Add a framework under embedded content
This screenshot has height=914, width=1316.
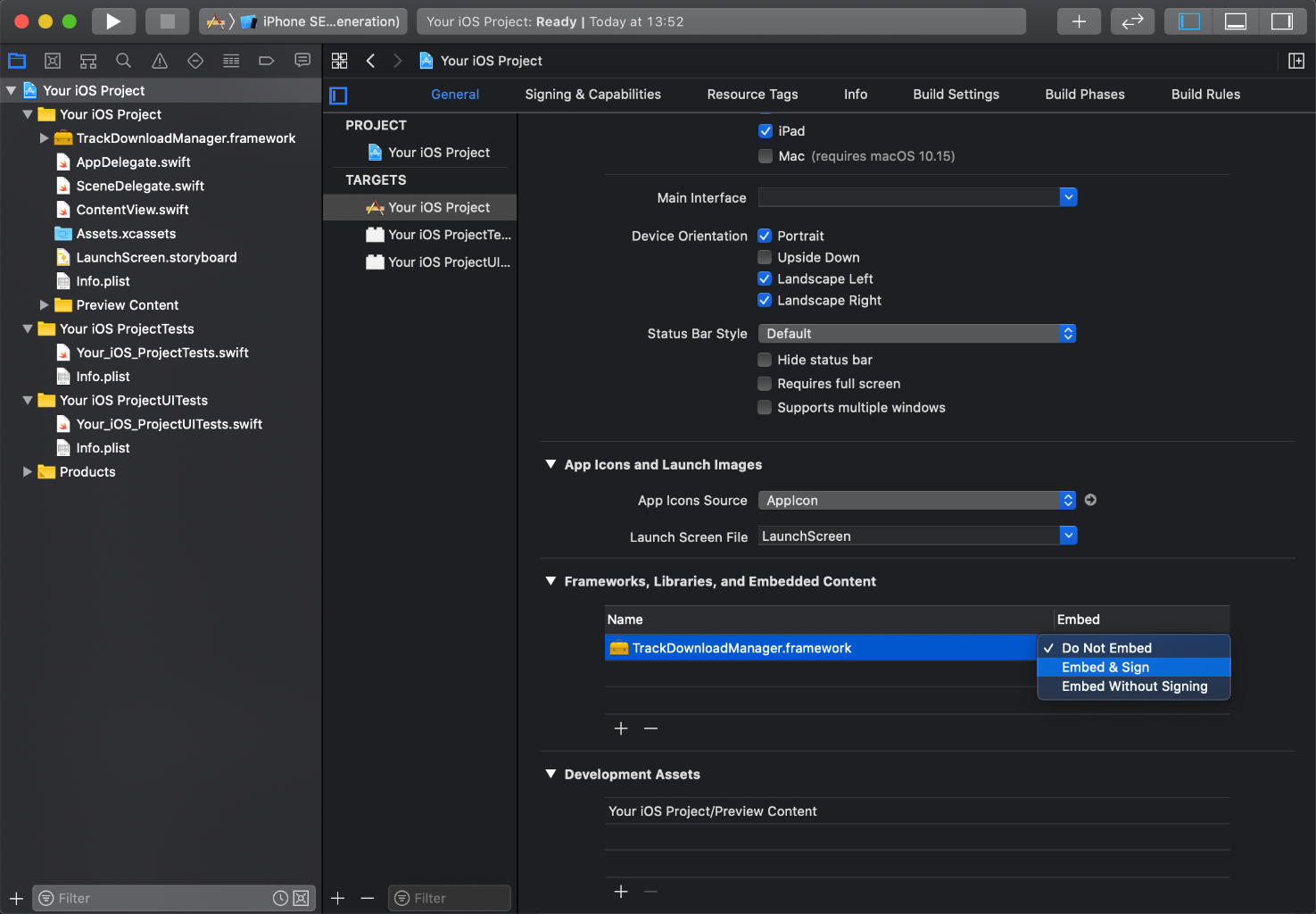click(x=621, y=728)
